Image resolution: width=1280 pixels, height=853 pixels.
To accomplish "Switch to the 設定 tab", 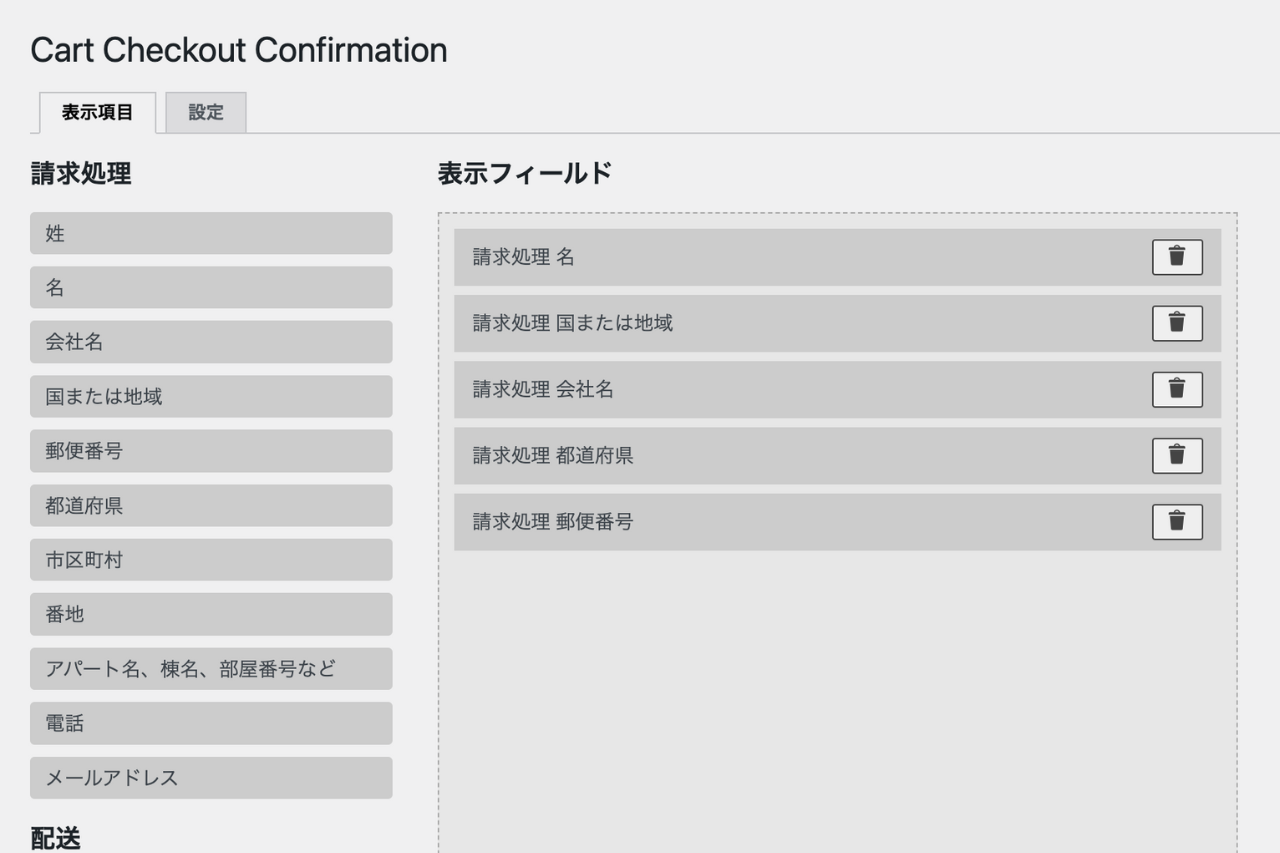I will (x=206, y=113).
